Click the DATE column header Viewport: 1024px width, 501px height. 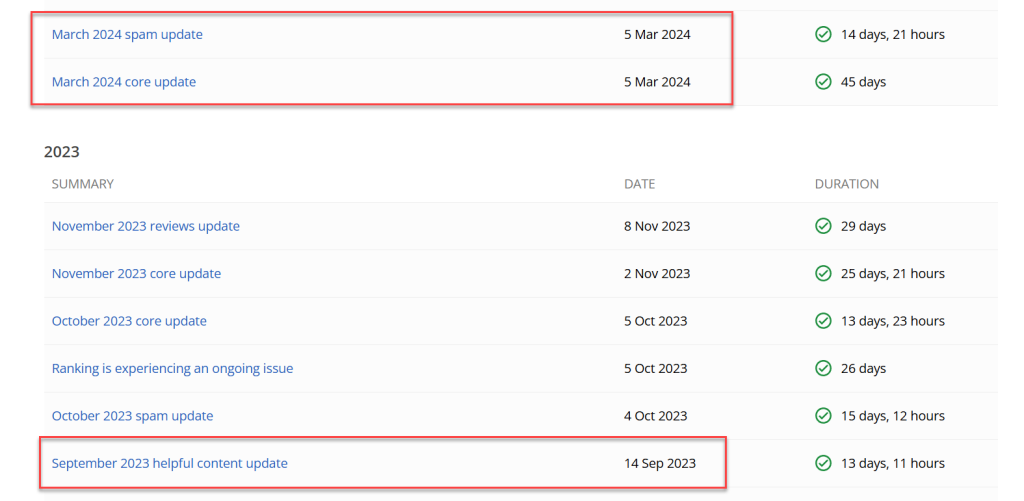point(639,184)
